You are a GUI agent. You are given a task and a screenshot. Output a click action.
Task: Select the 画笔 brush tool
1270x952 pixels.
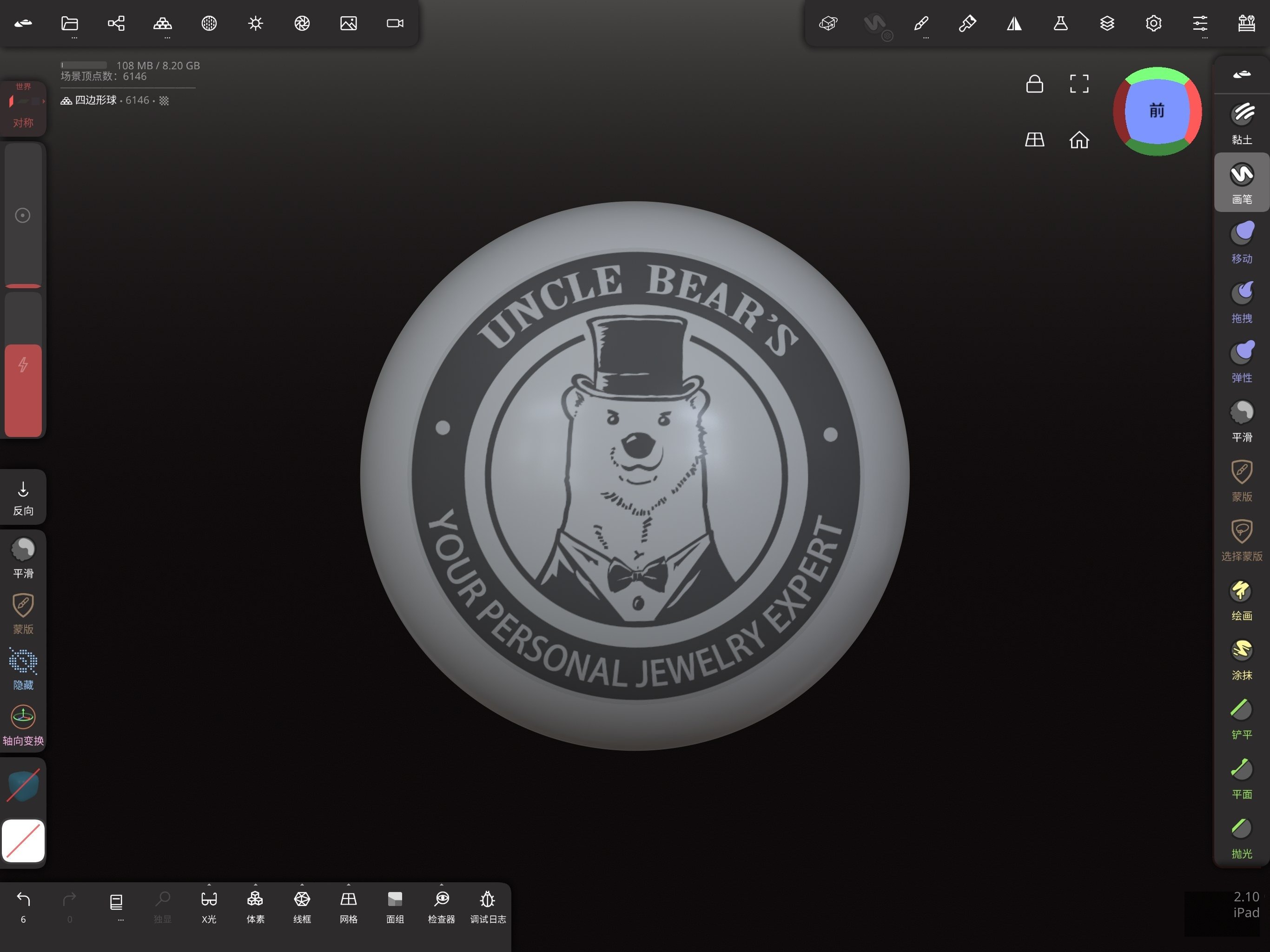click(x=1241, y=183)
